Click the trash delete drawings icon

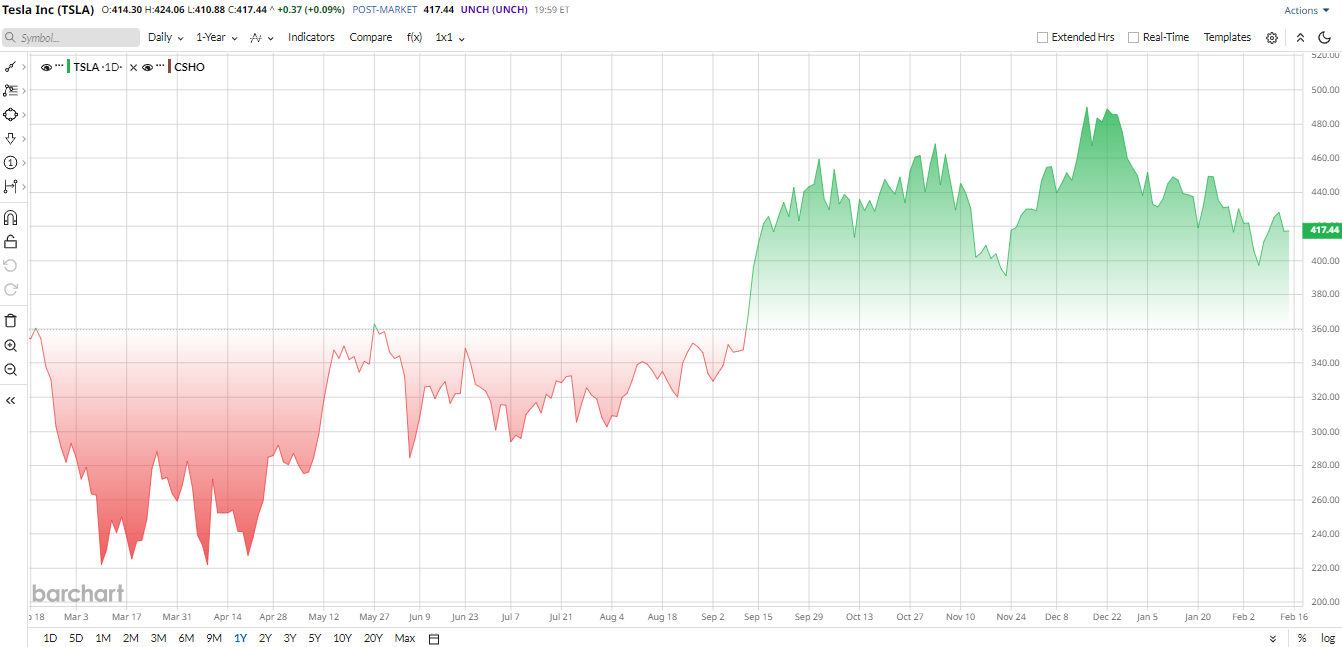coord(11,321)
